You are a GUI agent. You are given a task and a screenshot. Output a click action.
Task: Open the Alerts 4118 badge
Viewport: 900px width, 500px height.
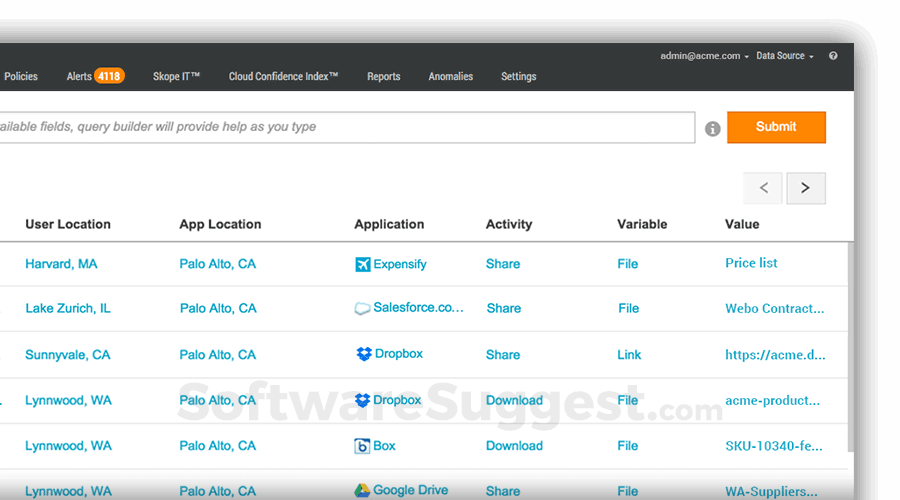coord(109,76)
